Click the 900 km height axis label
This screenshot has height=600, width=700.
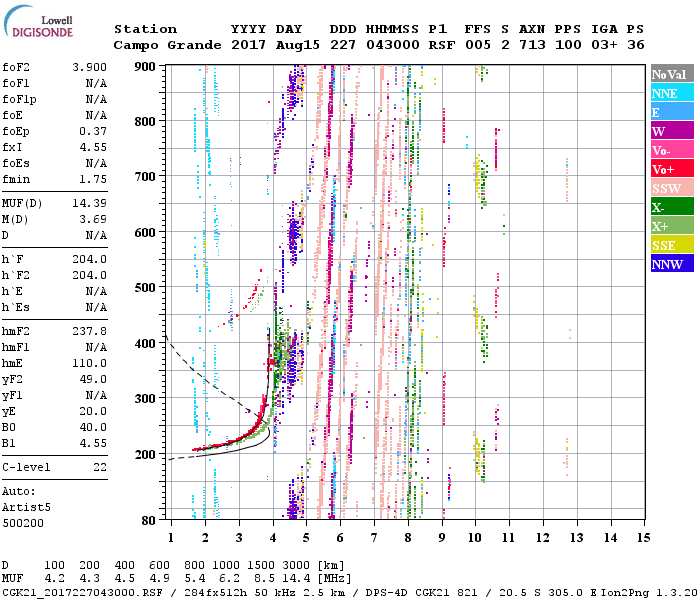145,66
